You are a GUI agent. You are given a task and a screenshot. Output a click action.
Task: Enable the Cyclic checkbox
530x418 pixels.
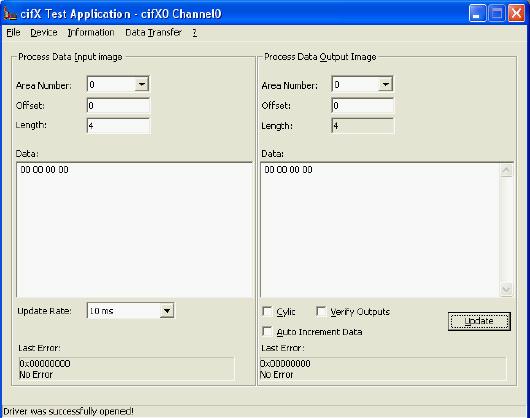tap(267, 311)
